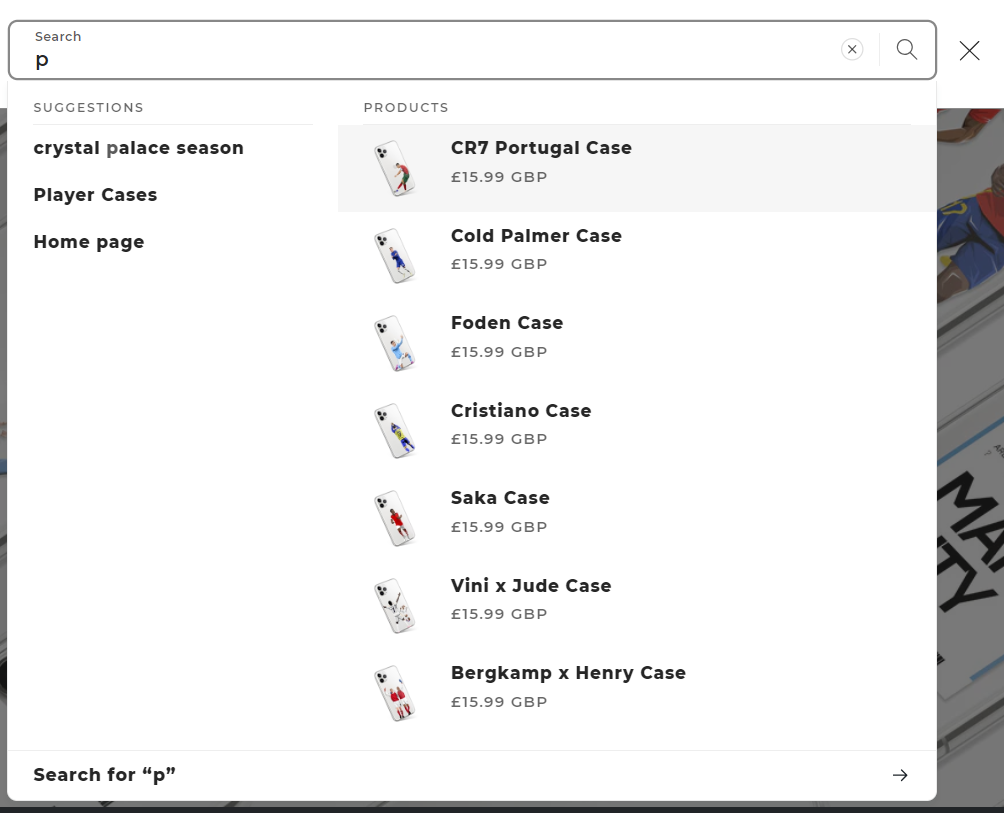Open the Cold Palmer Case thumbnail
Screen dimensions: 1004x813
point(394,256)
